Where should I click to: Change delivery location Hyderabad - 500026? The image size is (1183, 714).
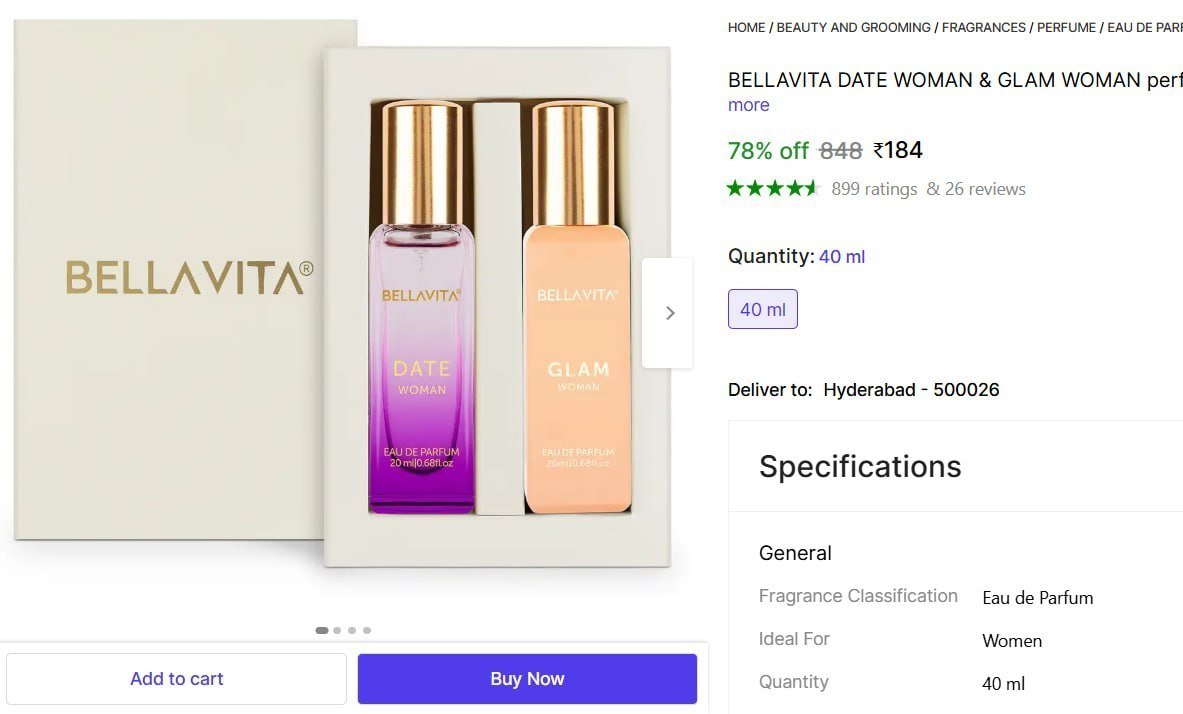pos(911,389)
